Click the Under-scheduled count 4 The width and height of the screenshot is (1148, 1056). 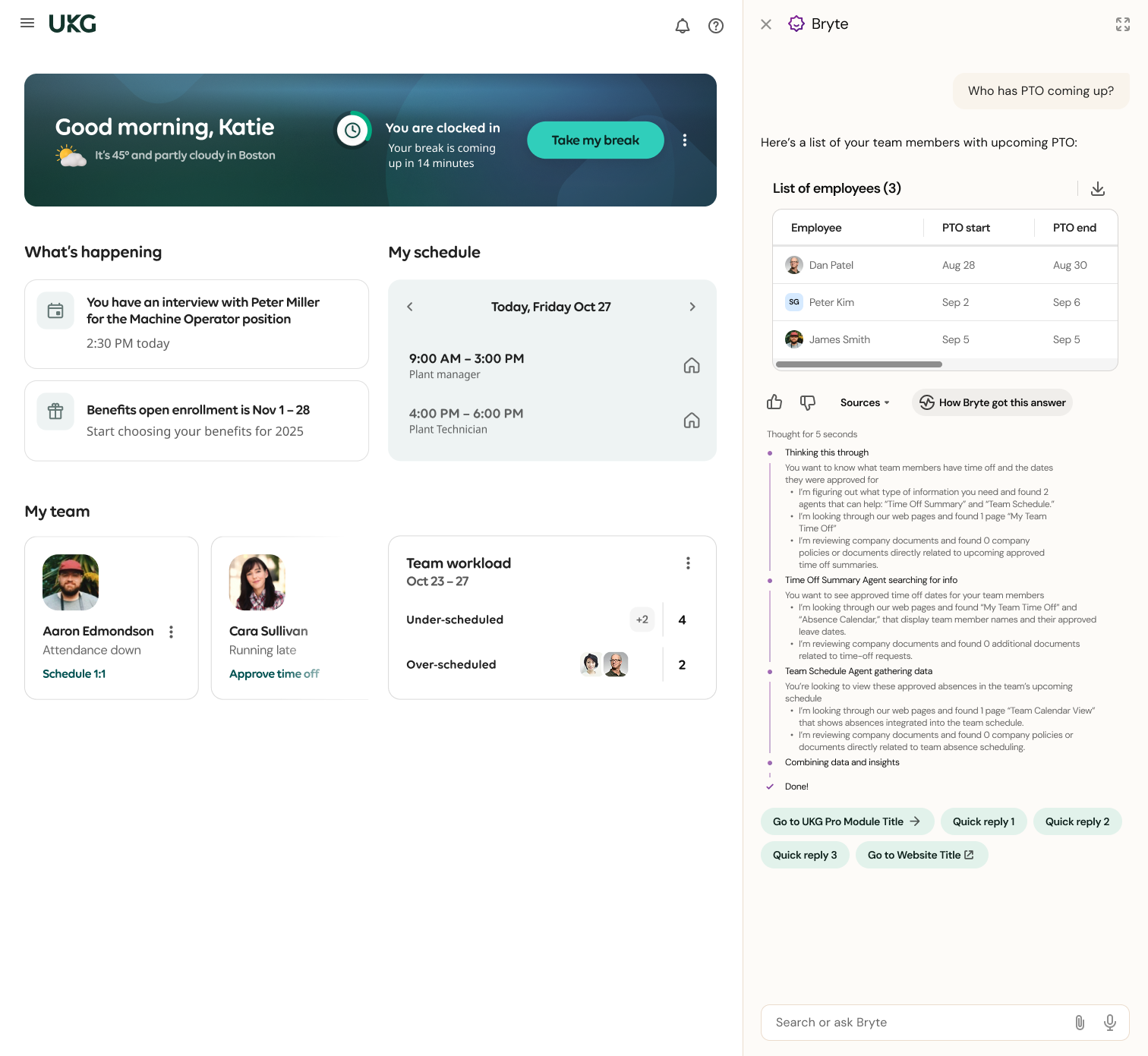[682, 620]
